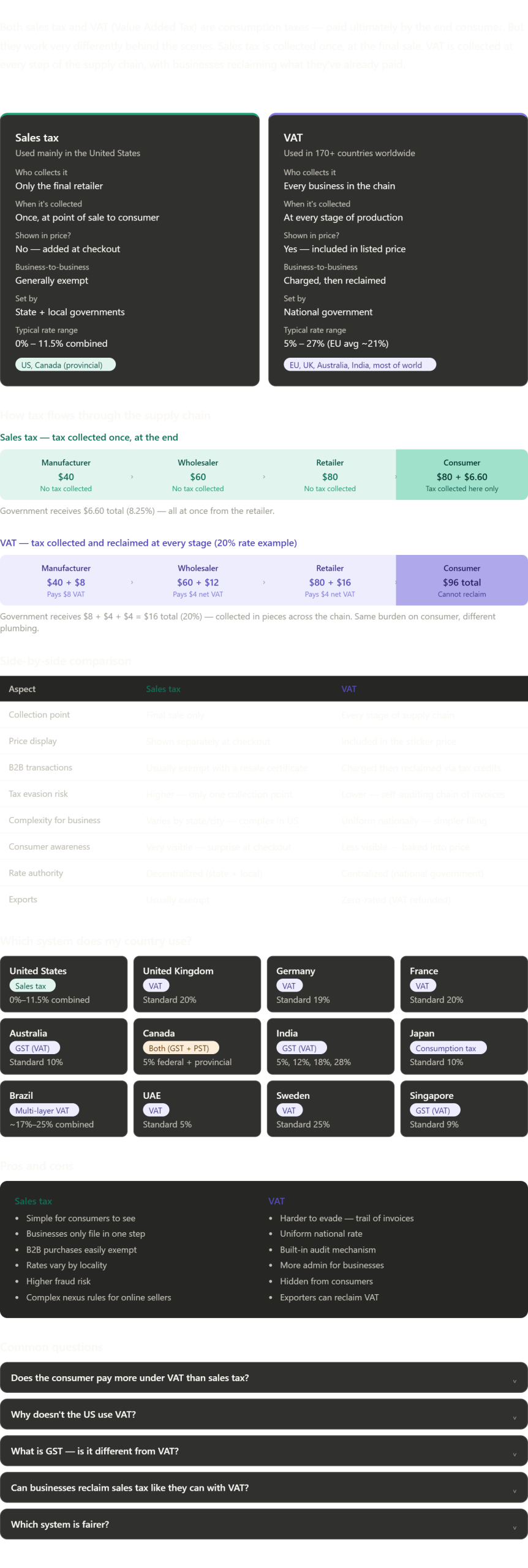This screenshot has height=1568, width=528.
Task: Click the green 'Sales tax' badge under United States
Action: pyautogui.click(x=32, y=986)
